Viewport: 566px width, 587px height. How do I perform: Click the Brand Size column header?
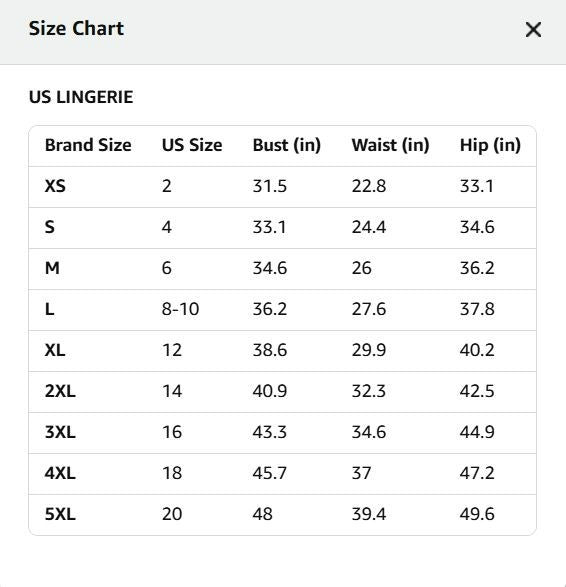click(x=88, y=145)
